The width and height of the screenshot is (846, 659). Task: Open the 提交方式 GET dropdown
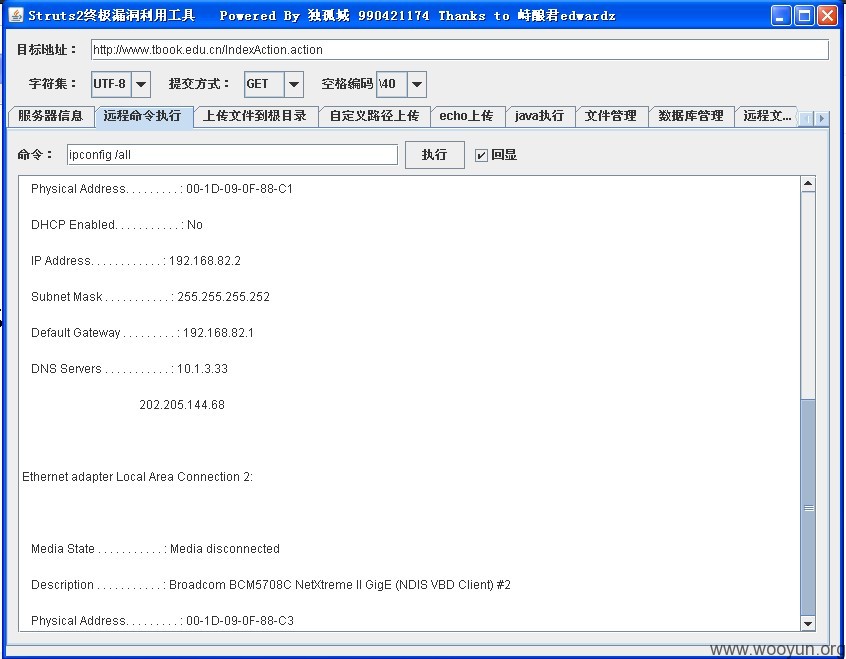point(294,84)
